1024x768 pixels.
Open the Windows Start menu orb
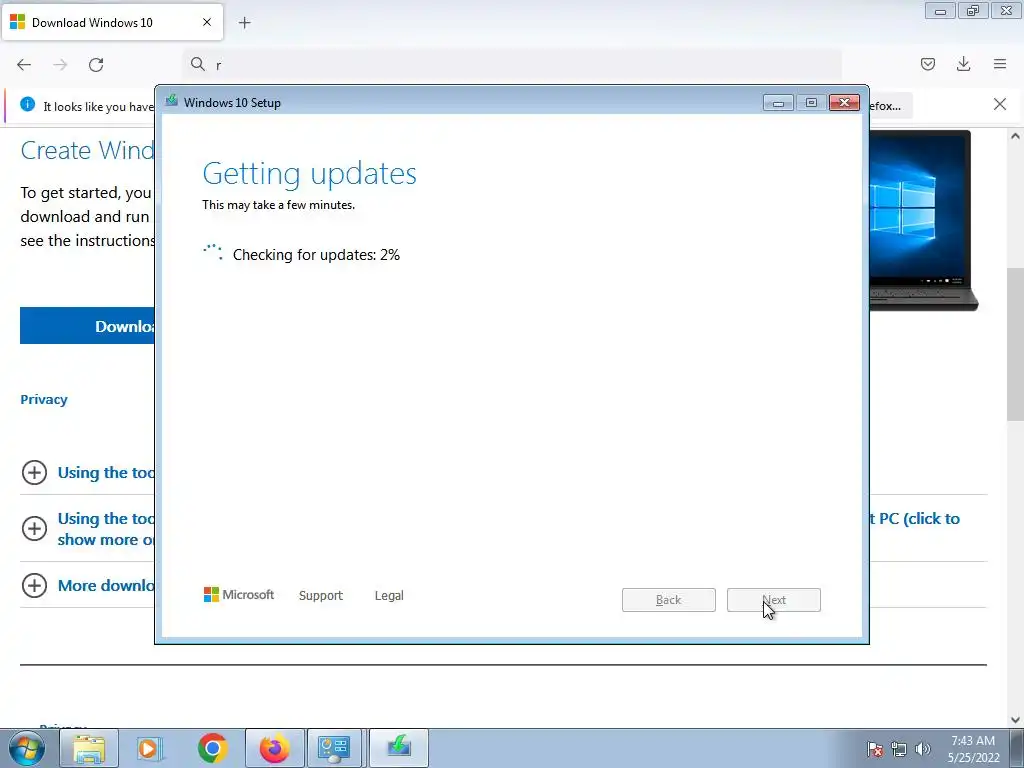(x=27, y=748)
